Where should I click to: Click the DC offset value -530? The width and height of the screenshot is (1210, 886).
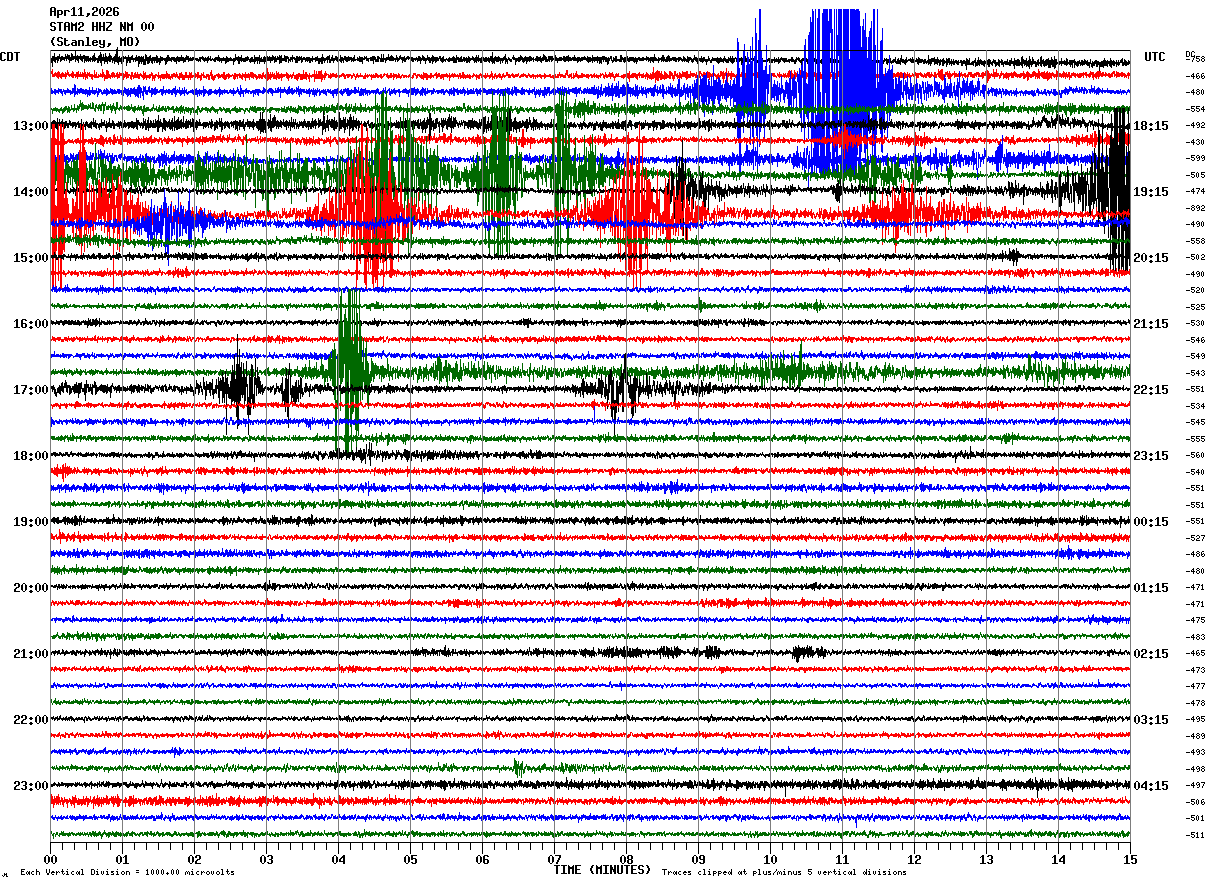coord(1195,324)
